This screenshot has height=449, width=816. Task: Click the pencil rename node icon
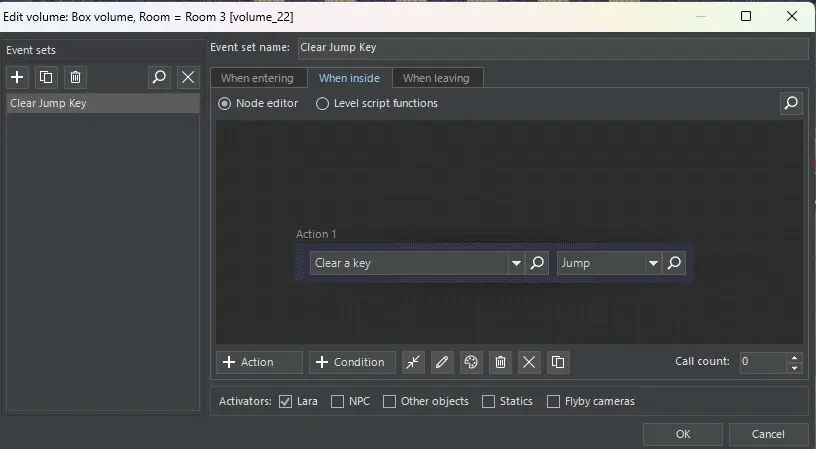coord(442,362)
